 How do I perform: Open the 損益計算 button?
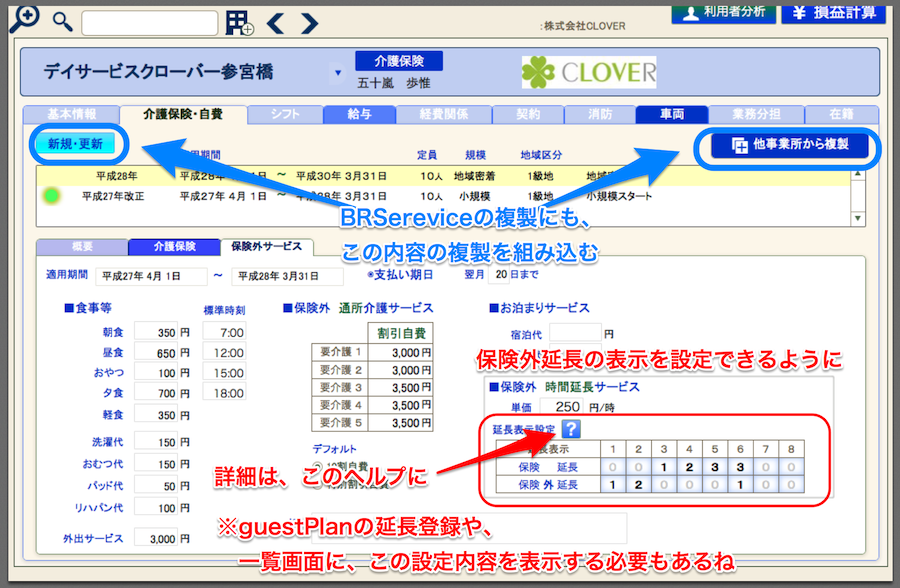(x=833, y=13)
